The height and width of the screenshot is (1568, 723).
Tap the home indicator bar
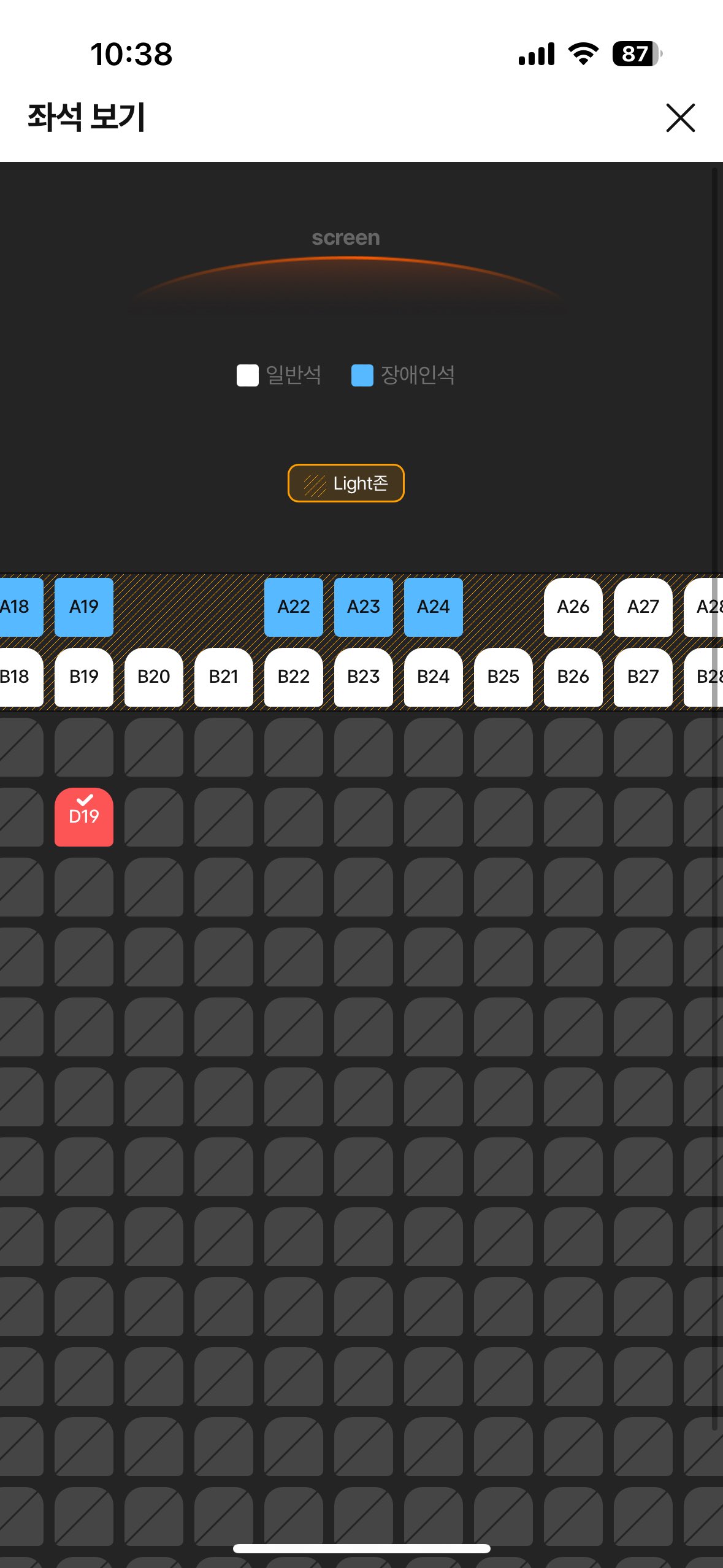tap(362, 1548)
